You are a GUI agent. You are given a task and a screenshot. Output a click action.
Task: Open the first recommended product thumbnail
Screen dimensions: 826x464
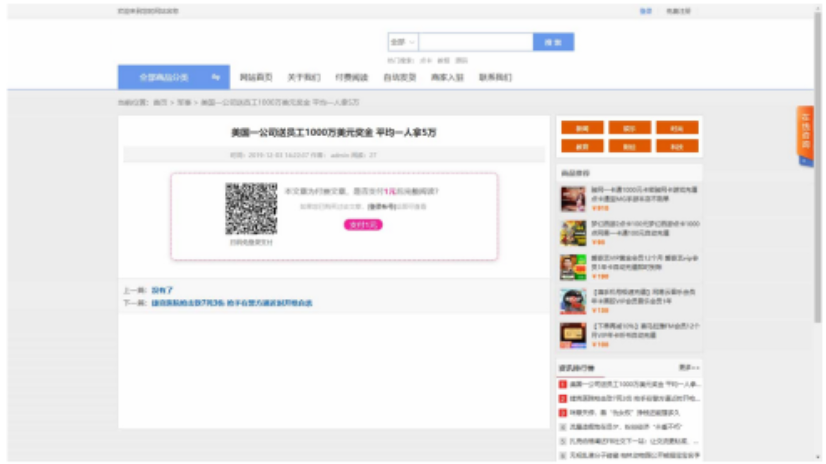coord(572,198)
